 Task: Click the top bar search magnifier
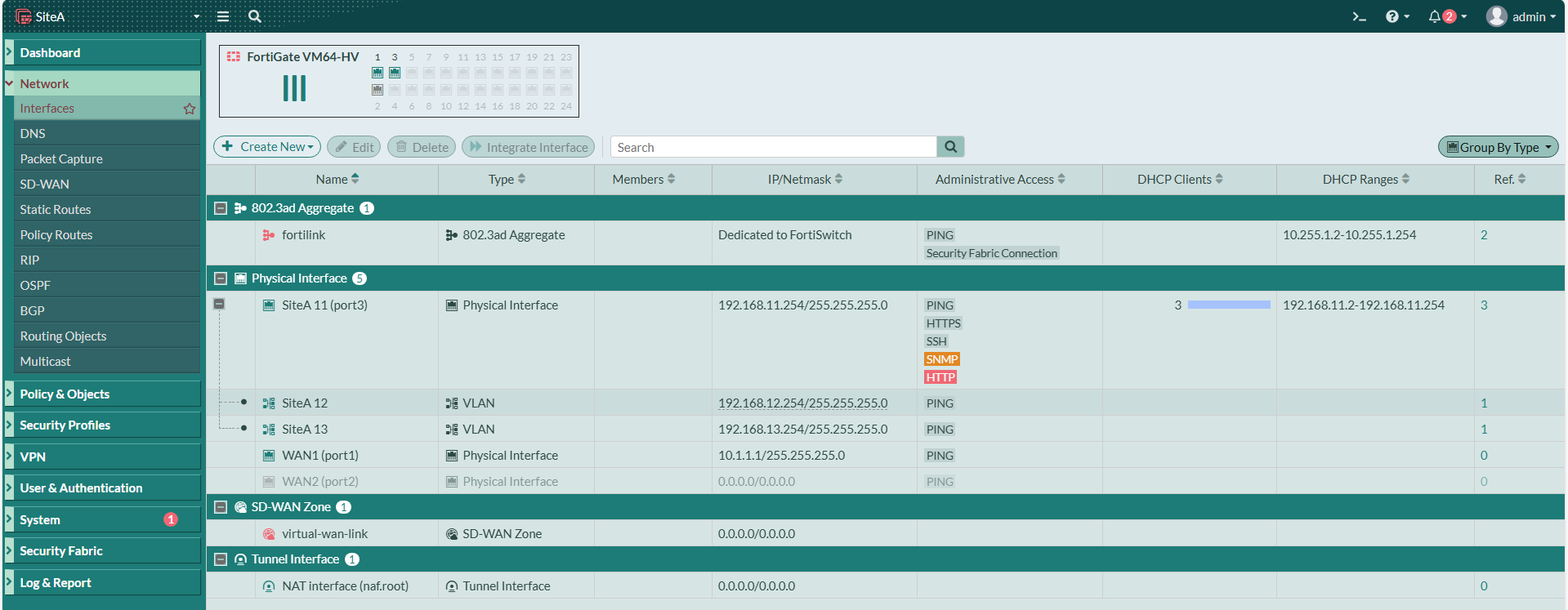tap(255, 16)
